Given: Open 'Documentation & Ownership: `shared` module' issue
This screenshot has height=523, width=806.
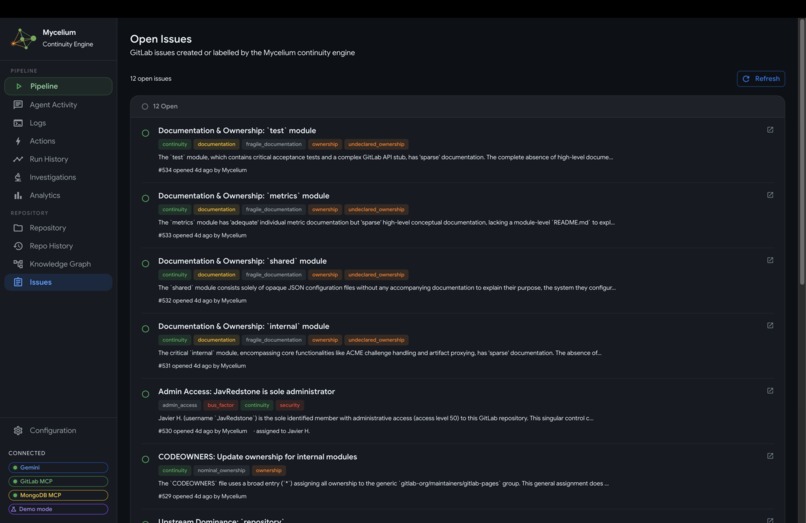Looking at the screenshot, I should 242,261.
